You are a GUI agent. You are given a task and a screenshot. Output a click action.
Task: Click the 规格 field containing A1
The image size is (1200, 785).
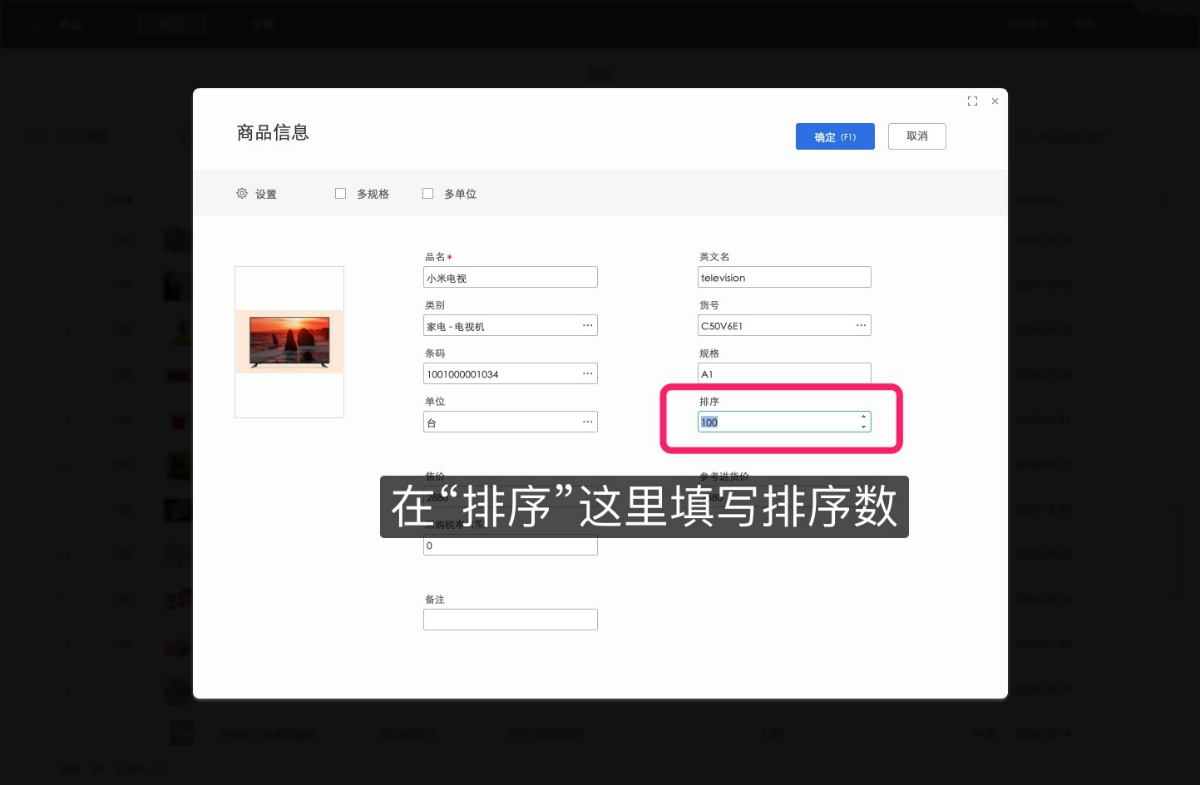[x=785, y=374]
